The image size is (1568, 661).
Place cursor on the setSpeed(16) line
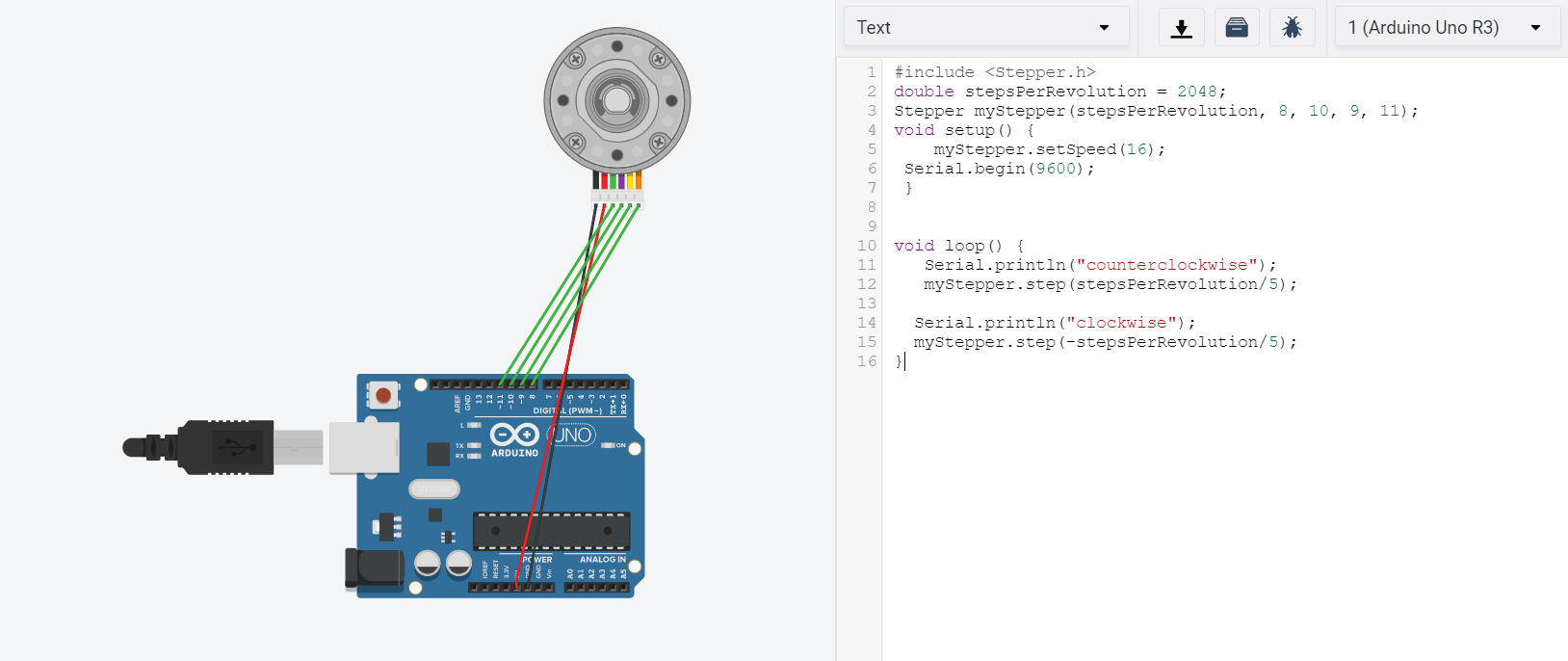click(x=1049, y=149)
